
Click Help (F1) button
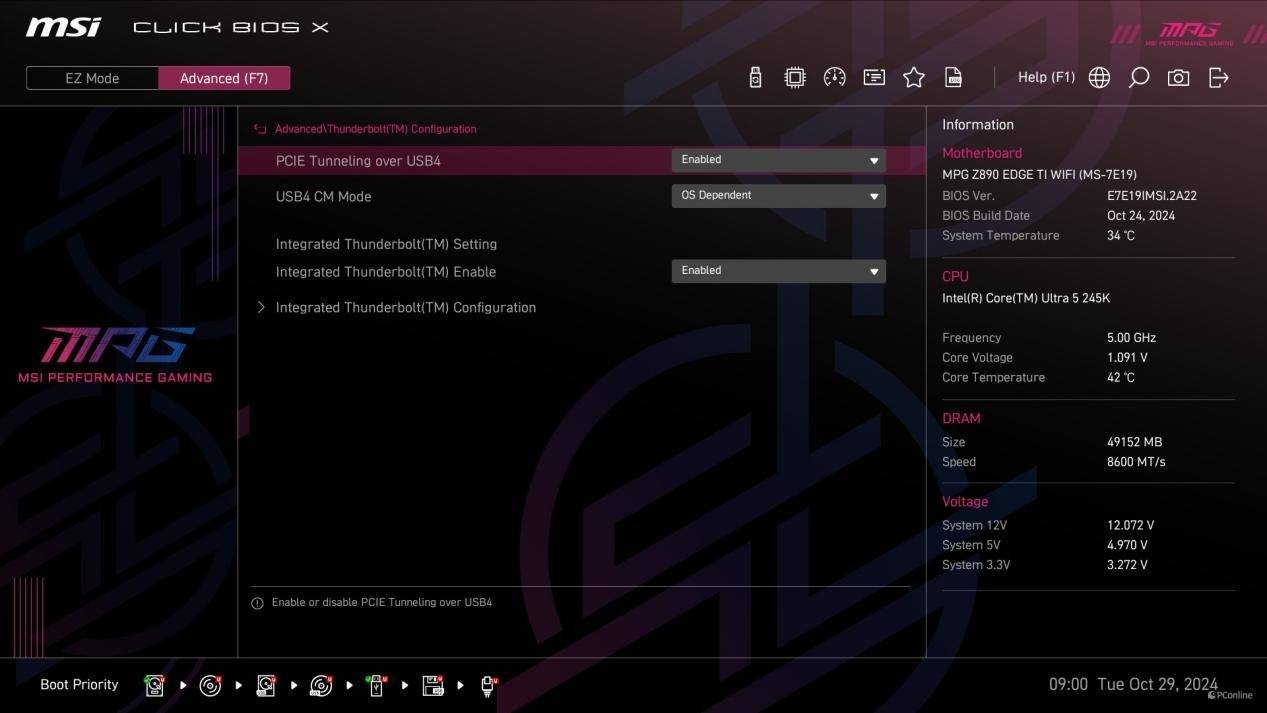[1046, 78]
